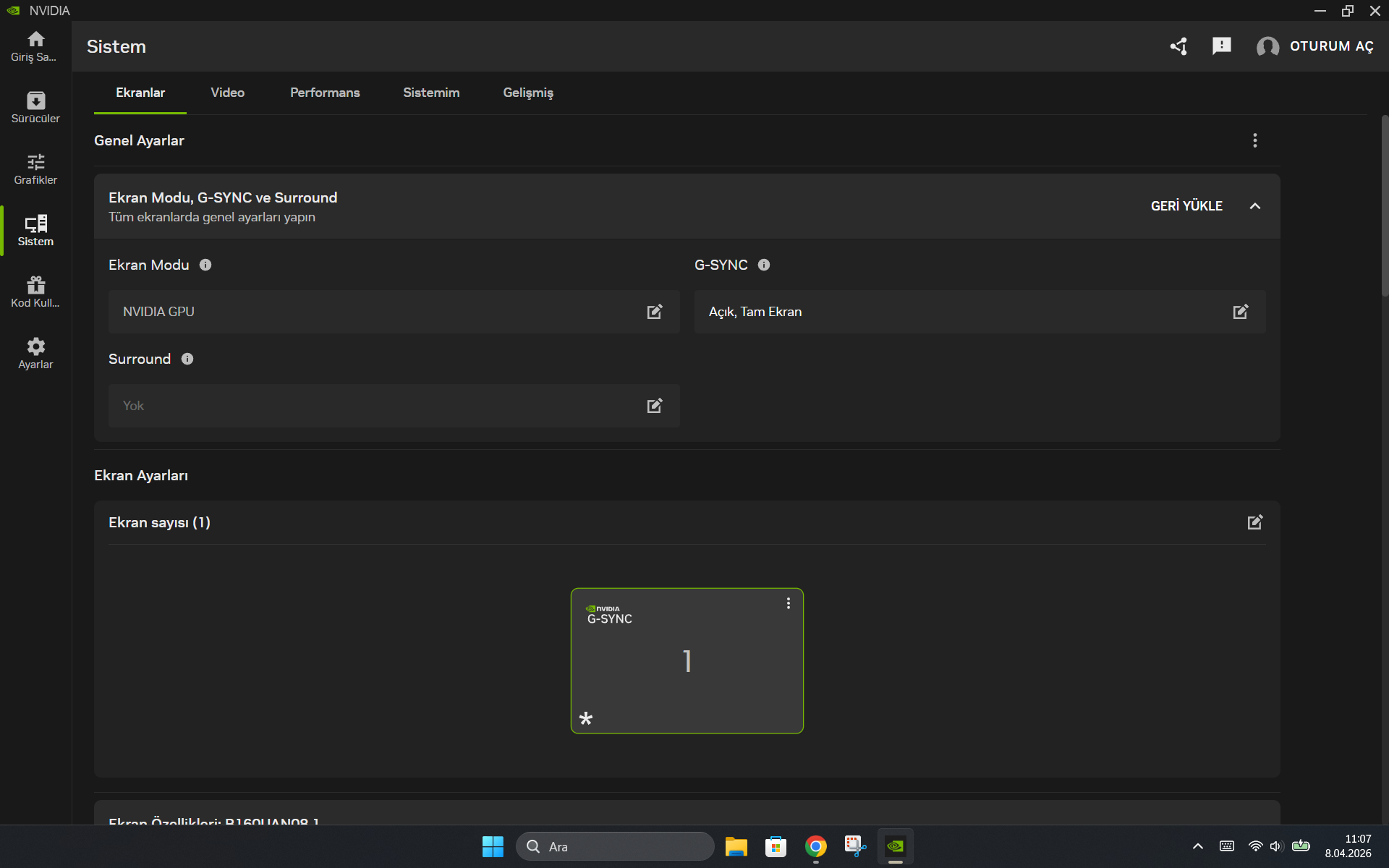Open the three-dot menu on display 1 tile
The height and width of the screenshot is (868, 1389).
tap(789, 603)
